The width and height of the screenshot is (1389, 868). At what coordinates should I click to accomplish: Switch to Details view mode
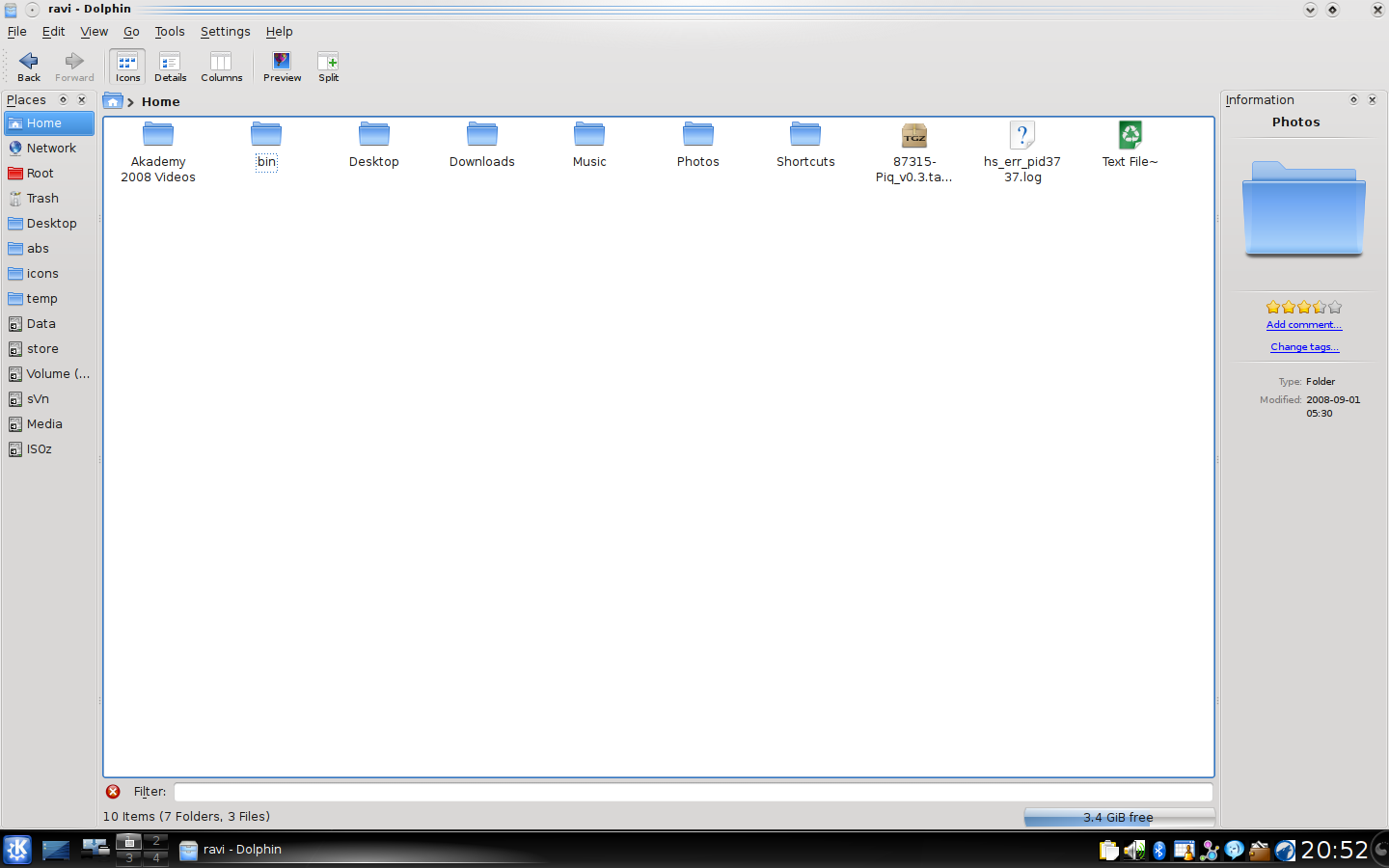170,67
